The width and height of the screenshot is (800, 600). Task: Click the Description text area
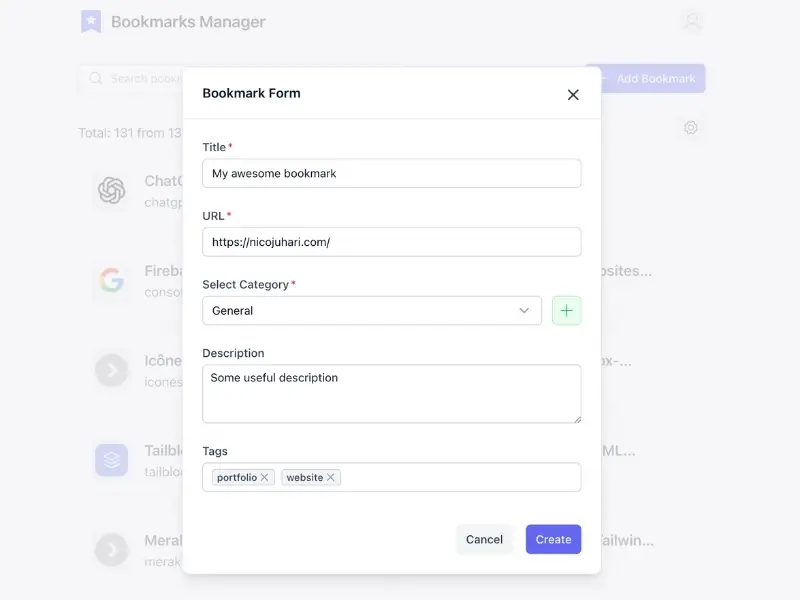coord(391,394)
